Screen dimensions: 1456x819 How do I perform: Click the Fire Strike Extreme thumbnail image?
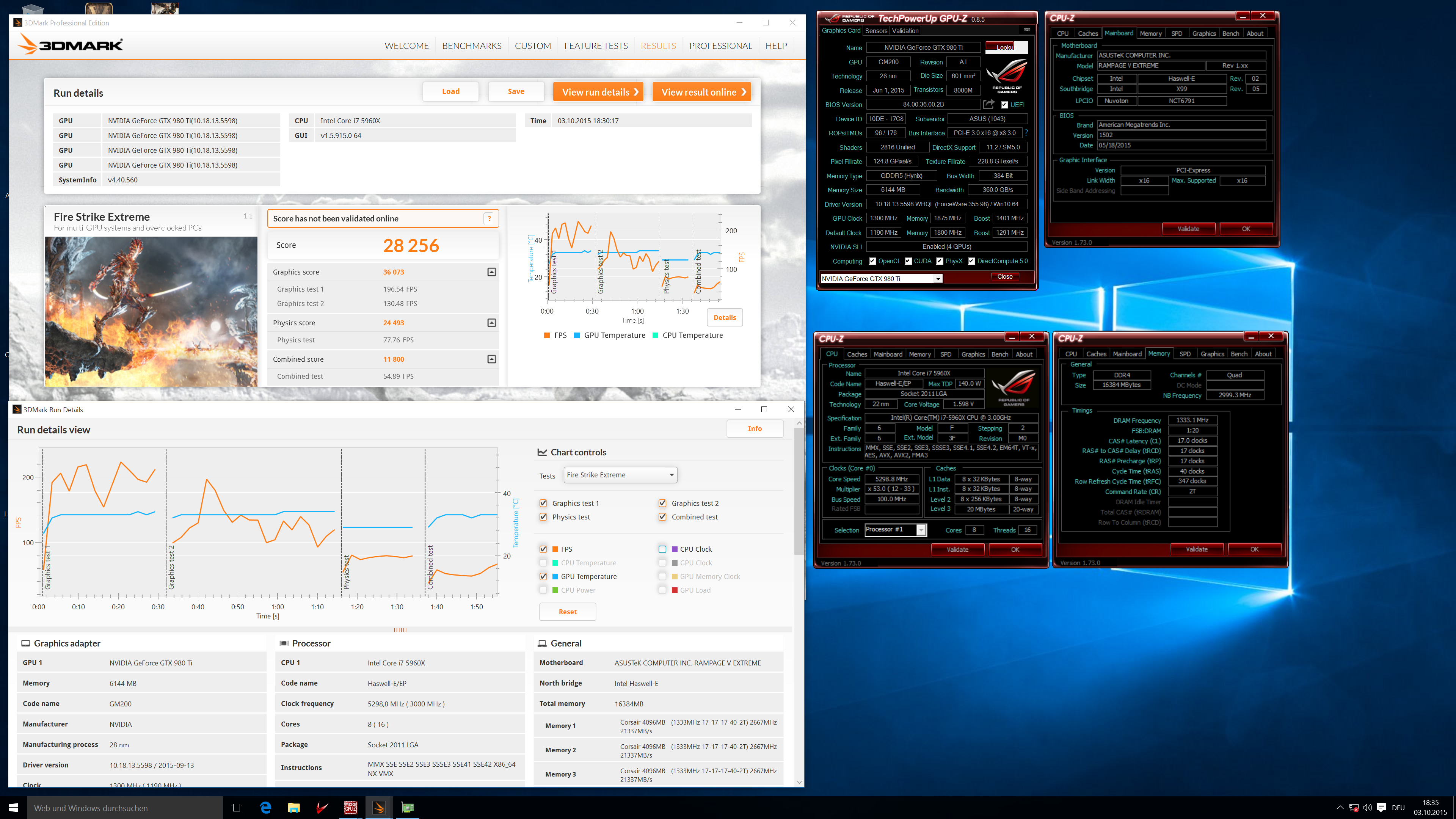(x=151, y=312)
